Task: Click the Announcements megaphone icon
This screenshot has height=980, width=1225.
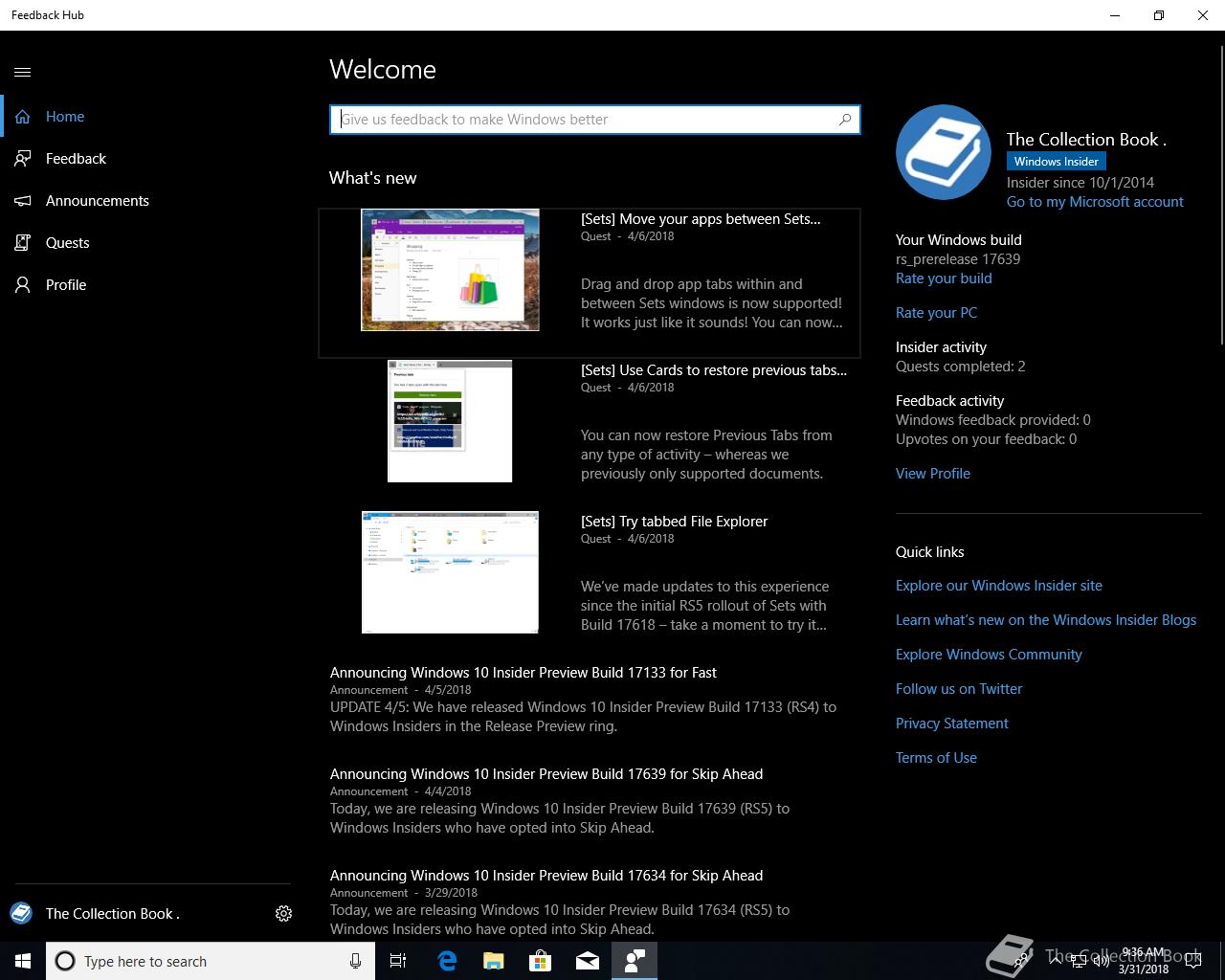Action: coord(23,201)
